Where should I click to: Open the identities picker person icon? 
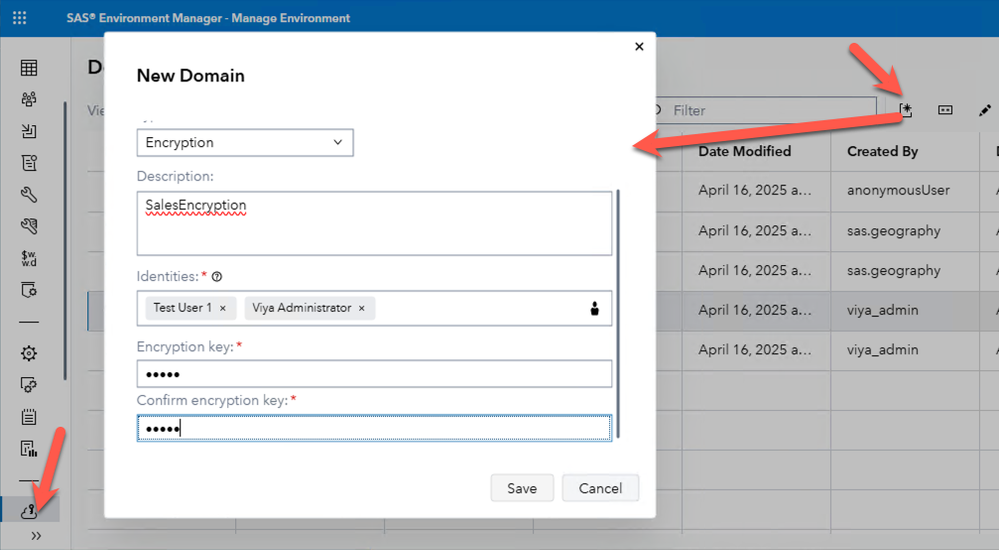tap(594, 308)
